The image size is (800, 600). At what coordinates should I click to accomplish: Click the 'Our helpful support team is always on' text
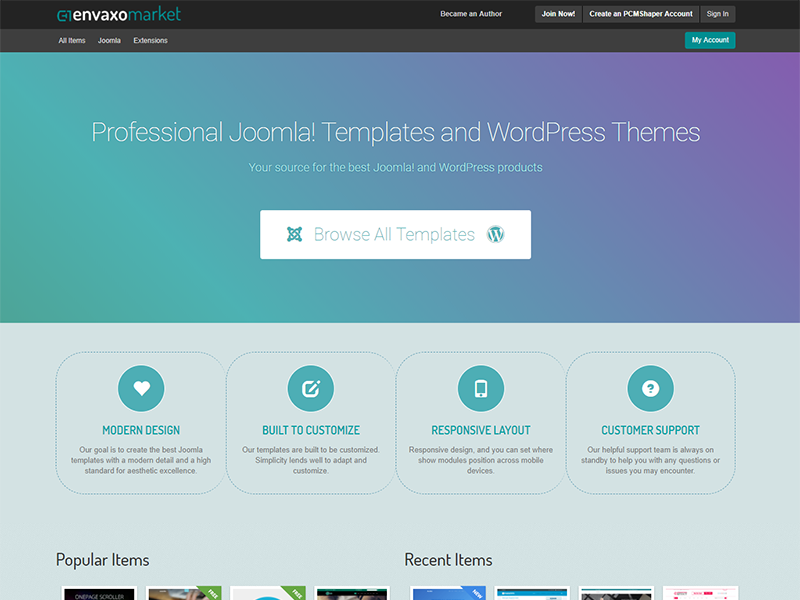[651, 460]
